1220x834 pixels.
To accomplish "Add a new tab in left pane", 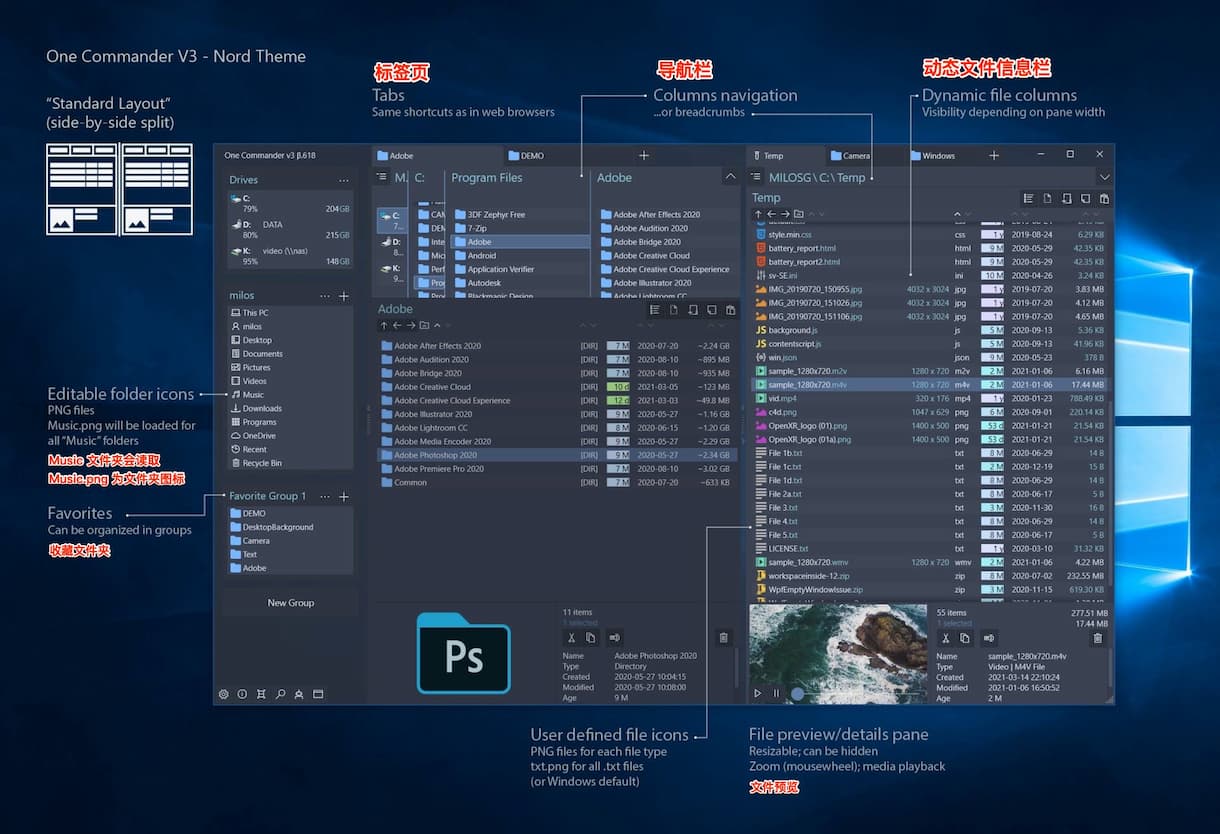I will [x=644, y=156].
